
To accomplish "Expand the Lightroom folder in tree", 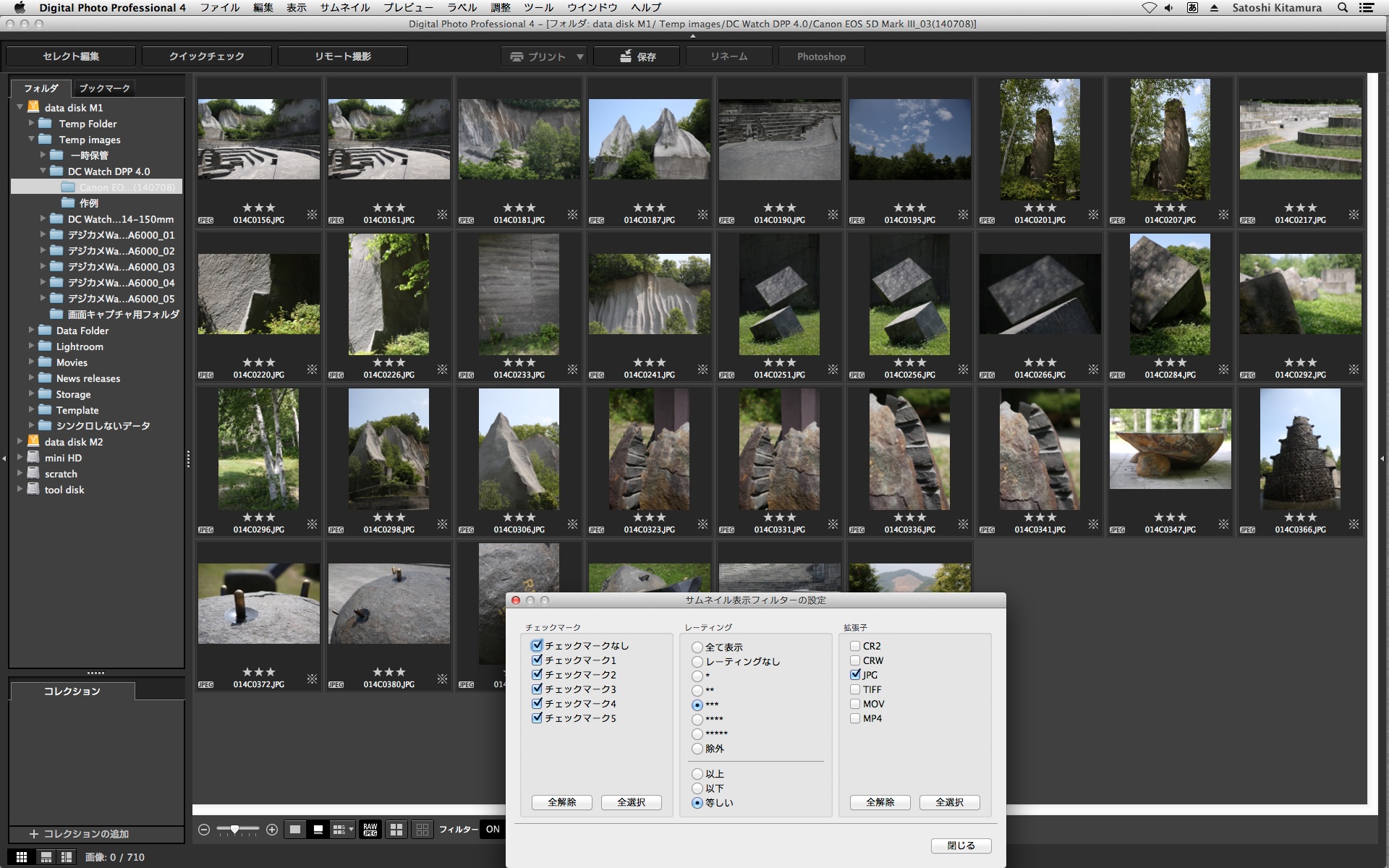I will pyautogui.click(x=32, y=346).
